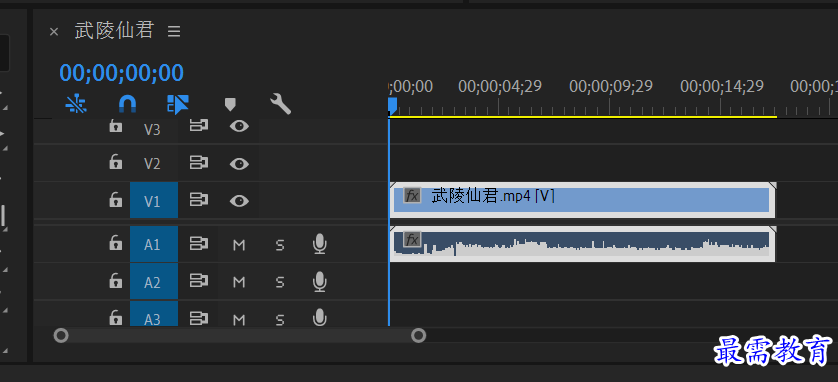Grab left handle of zoom scroll bar
The height and width of the screenshot is (382, 838).
coord(61,336)
